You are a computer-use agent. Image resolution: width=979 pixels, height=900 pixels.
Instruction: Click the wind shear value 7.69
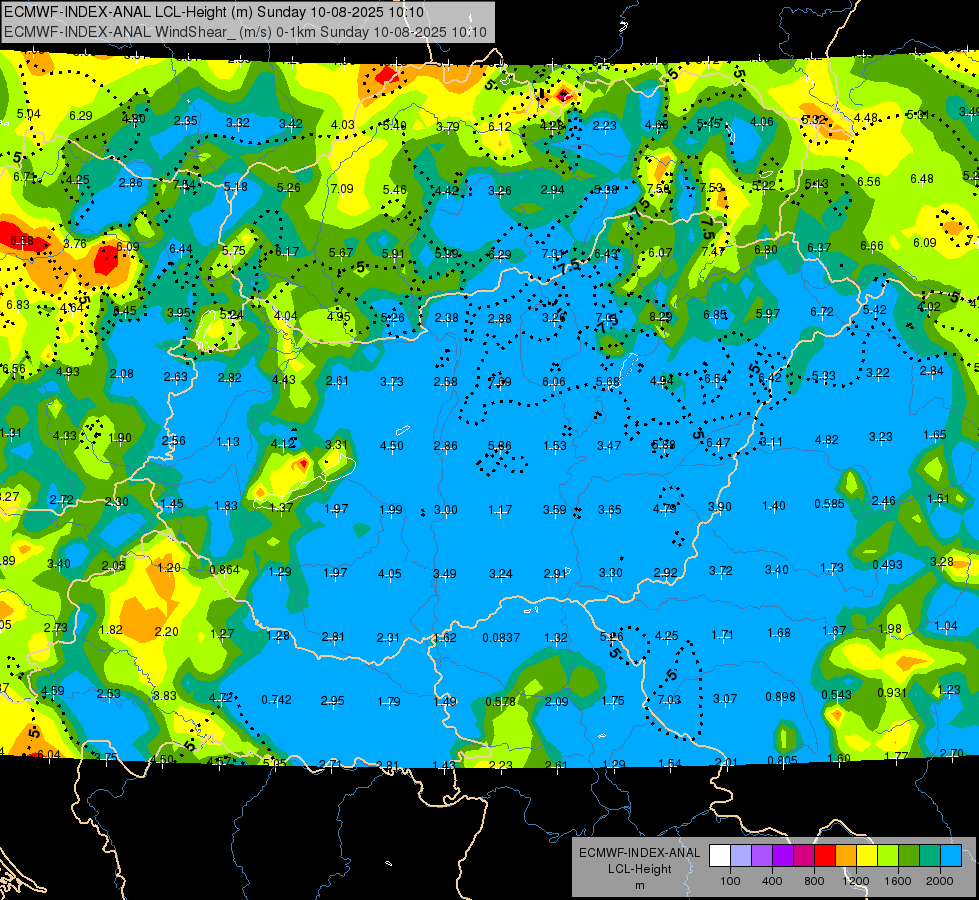[500, 381]
